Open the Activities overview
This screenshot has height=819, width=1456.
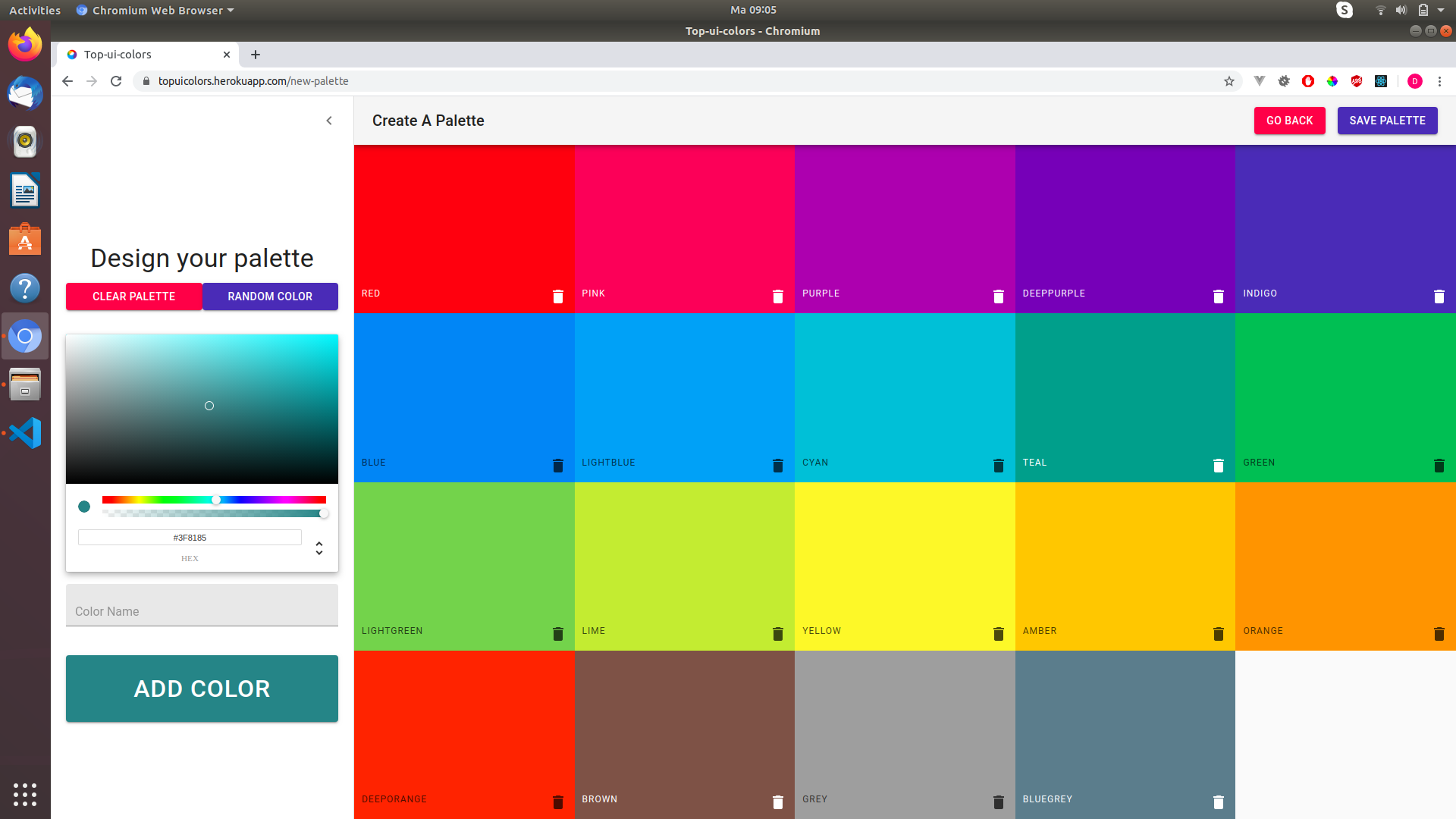(35, 10)
